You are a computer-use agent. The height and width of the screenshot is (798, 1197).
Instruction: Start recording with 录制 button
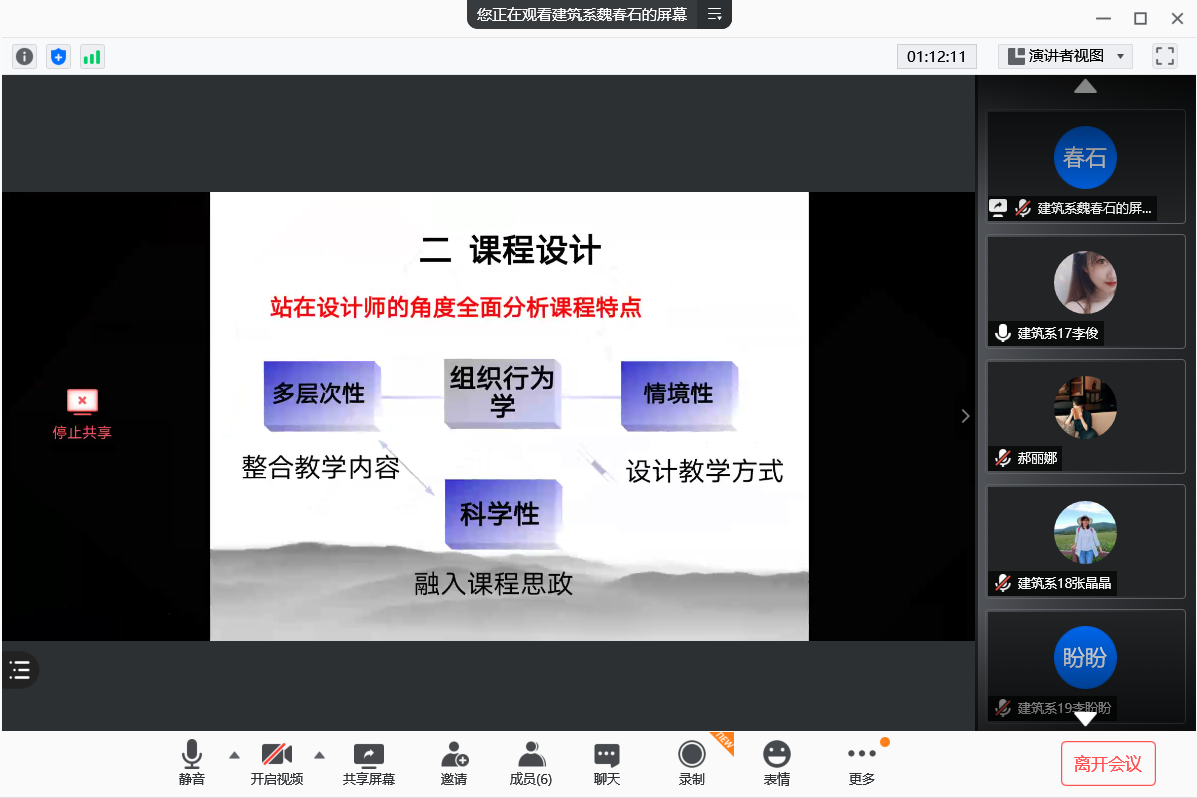[691, 763]
